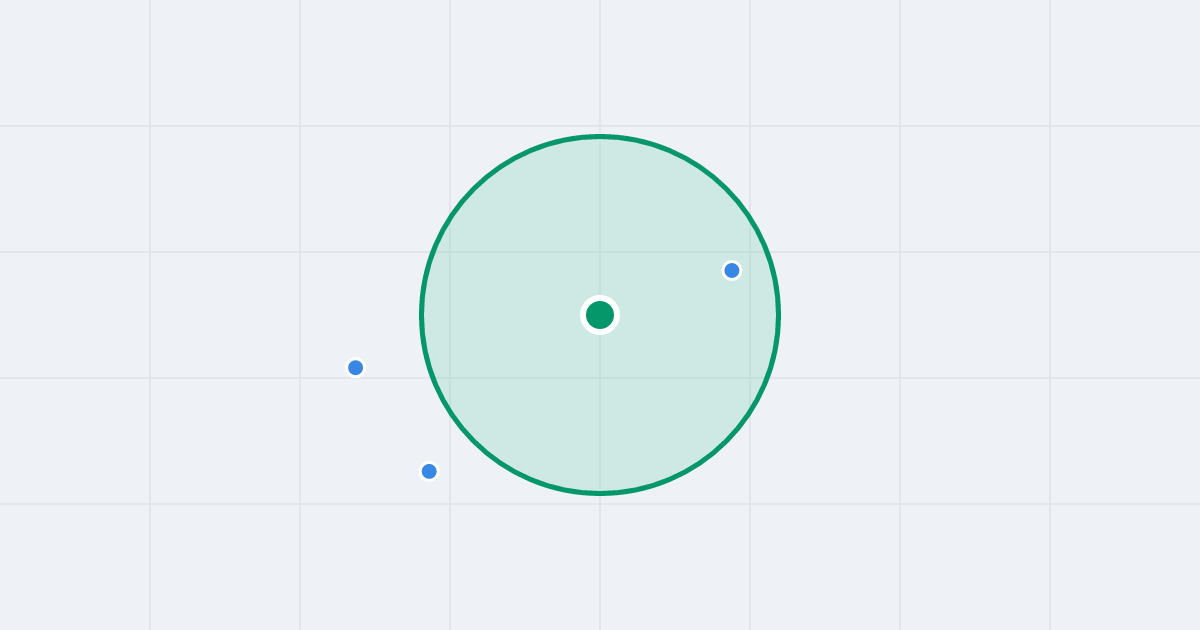Image resolution: width=1200 pixels, height=630 pixels.
Task: Click the grid intersection nearest the inner blue dot
Action: pos(750,252)
